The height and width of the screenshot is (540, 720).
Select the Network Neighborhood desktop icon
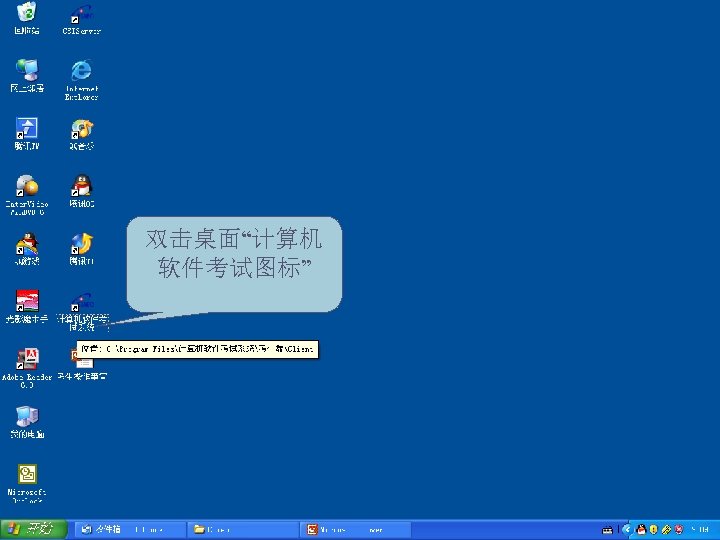[27, 76]
